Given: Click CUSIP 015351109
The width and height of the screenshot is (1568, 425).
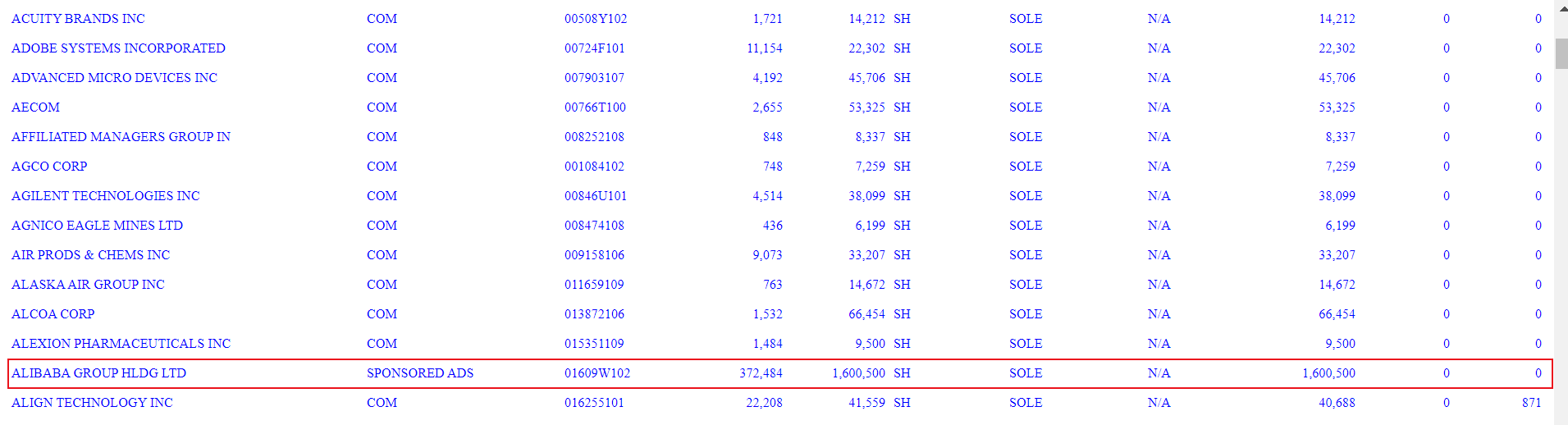Looking at the screenshot, I should point(594,344).
